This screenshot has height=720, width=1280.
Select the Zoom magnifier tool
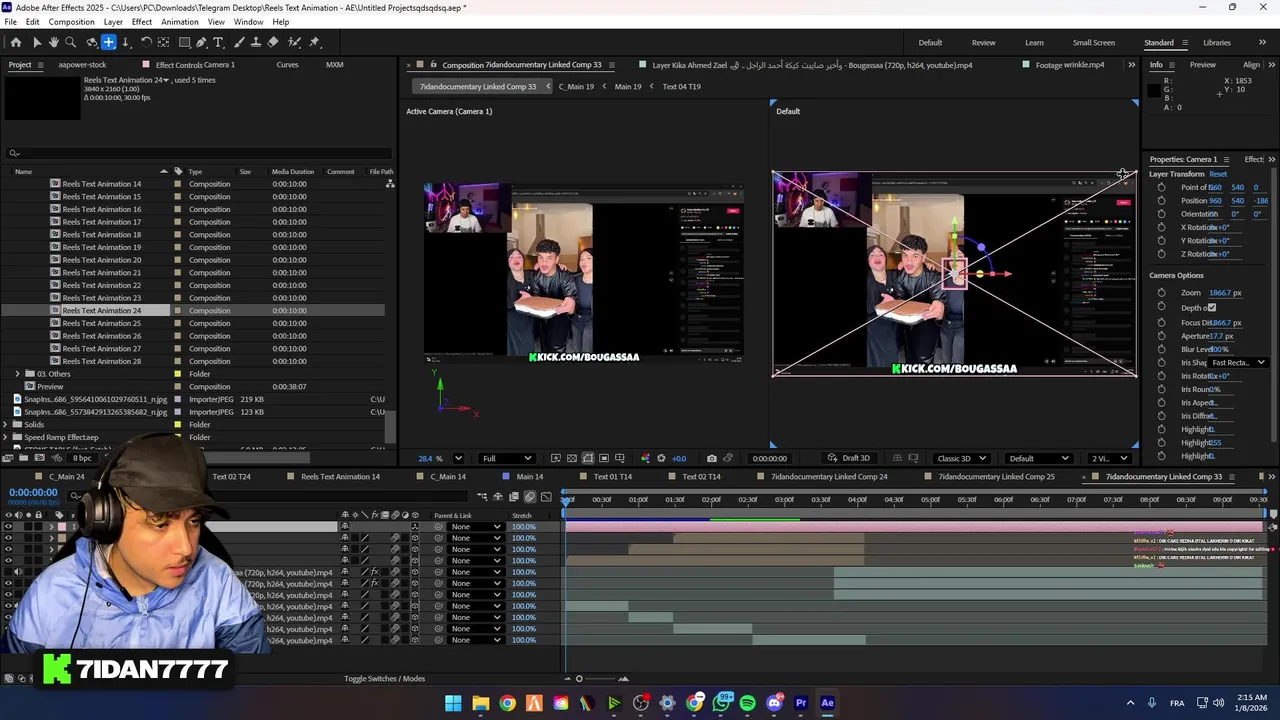point(71,42)
